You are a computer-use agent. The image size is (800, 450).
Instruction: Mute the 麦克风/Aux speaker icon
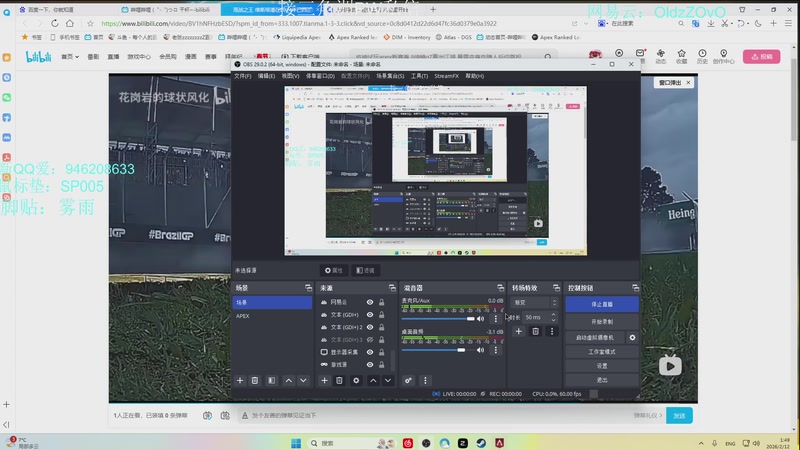[481, 319]
